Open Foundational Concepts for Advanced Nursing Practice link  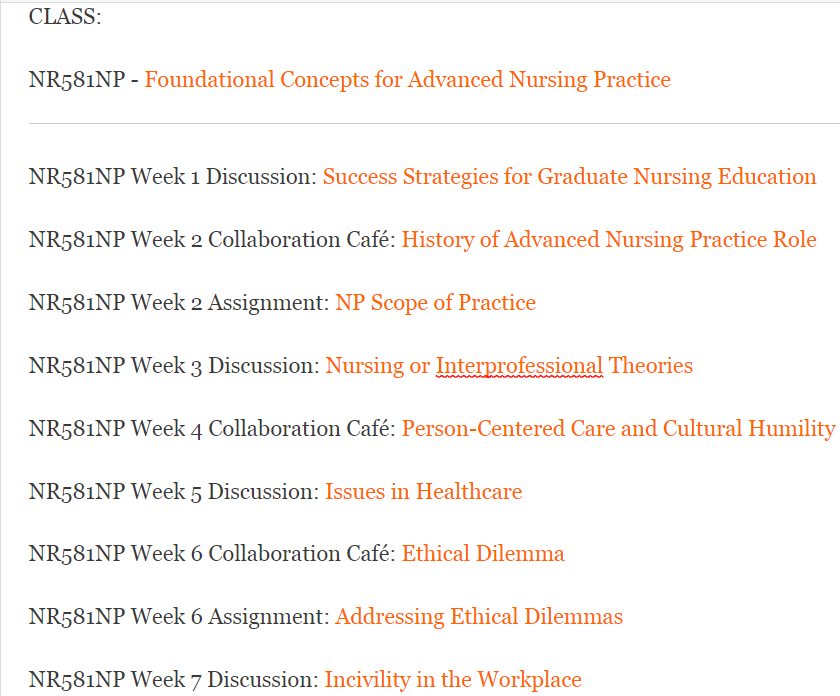(x=407, y=80)
